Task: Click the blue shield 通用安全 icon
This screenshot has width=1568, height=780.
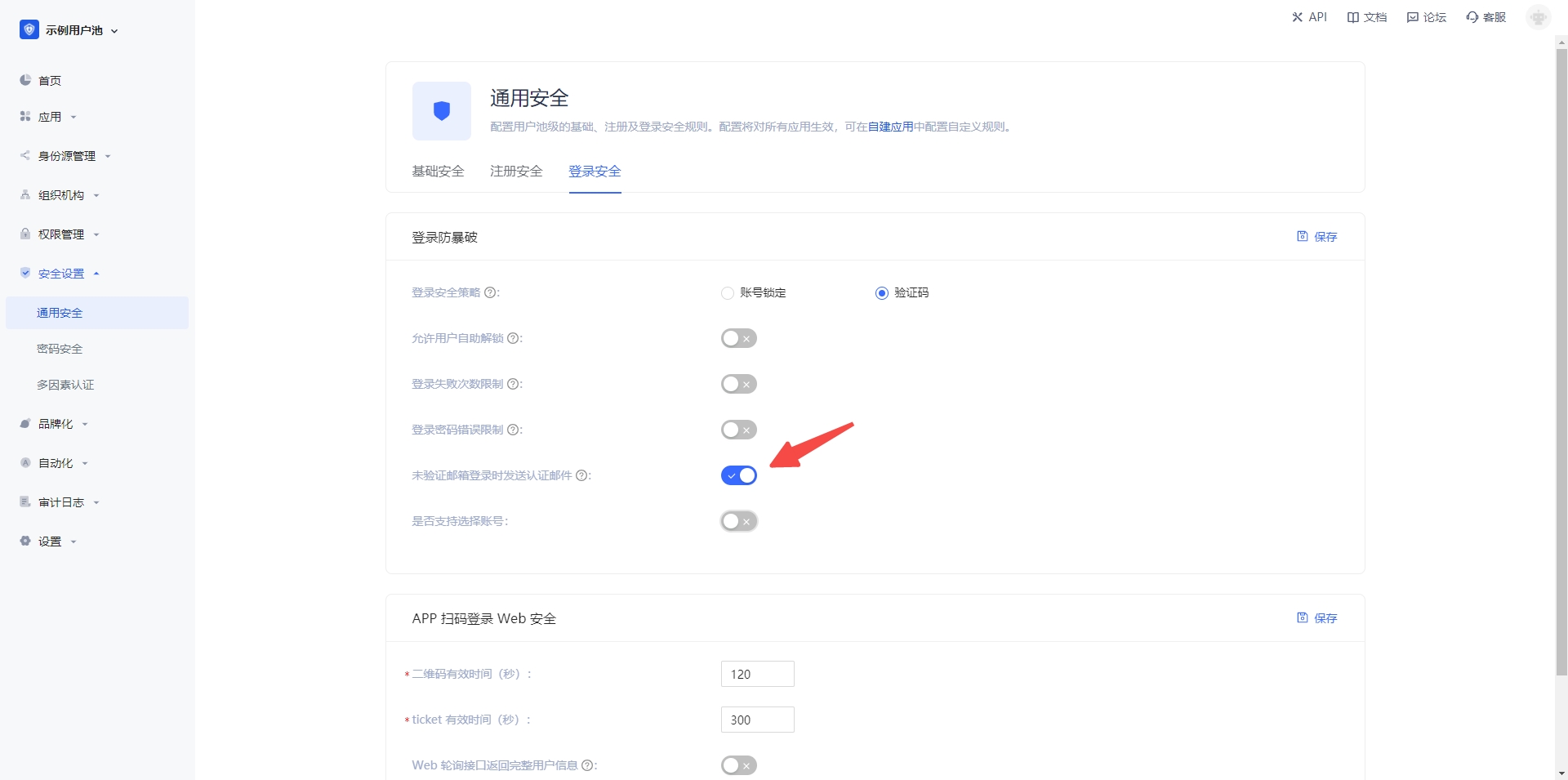Action: point(442,111)
